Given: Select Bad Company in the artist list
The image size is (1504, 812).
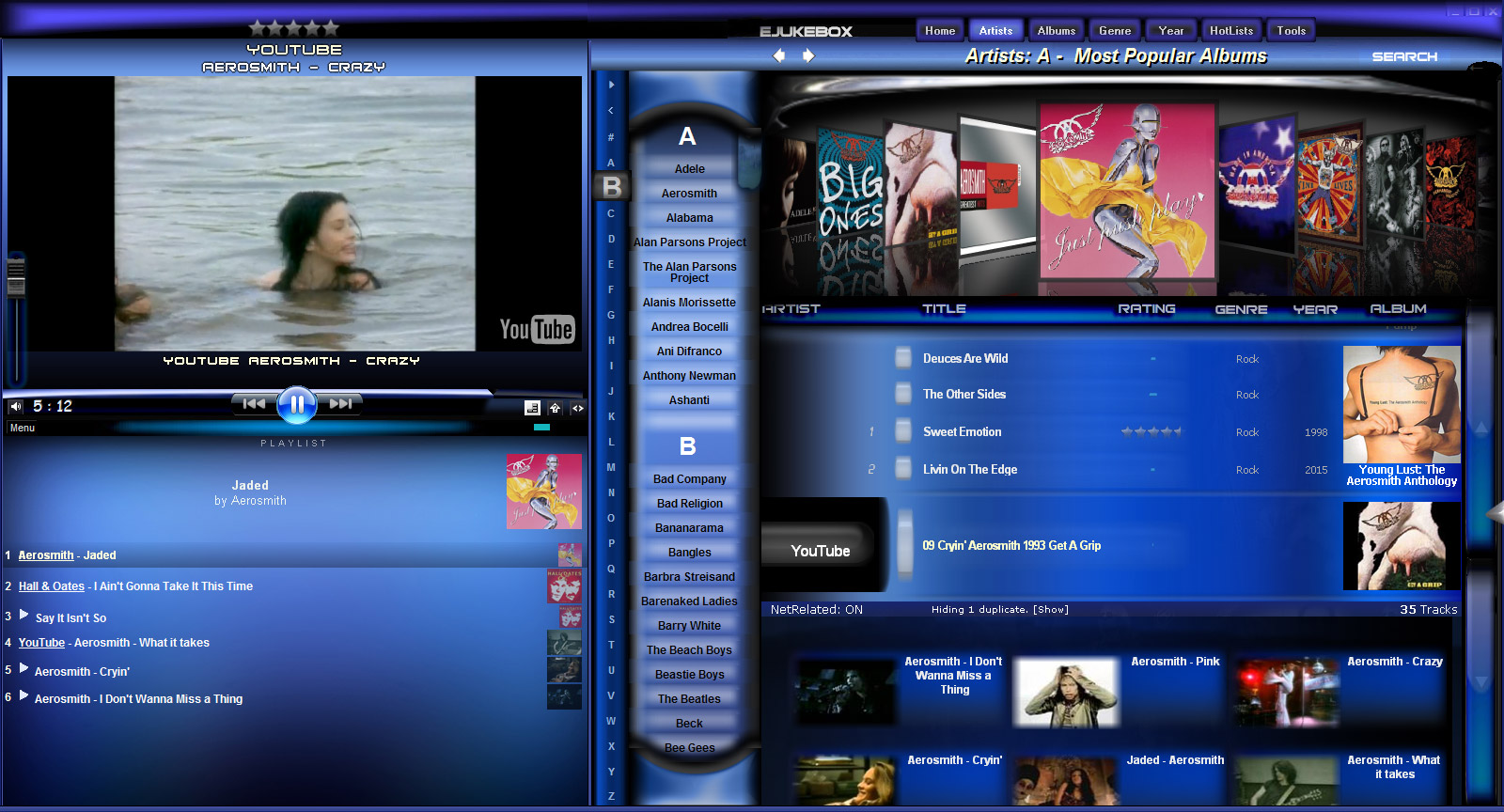Looking at the screenshot, I should 689,479.
